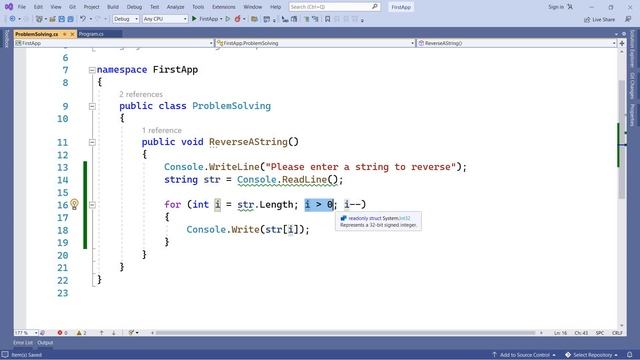This screenshot has height=360, width=640.
Task: Start debugging with the green FirstApp play button
Action: pos(207,19)
